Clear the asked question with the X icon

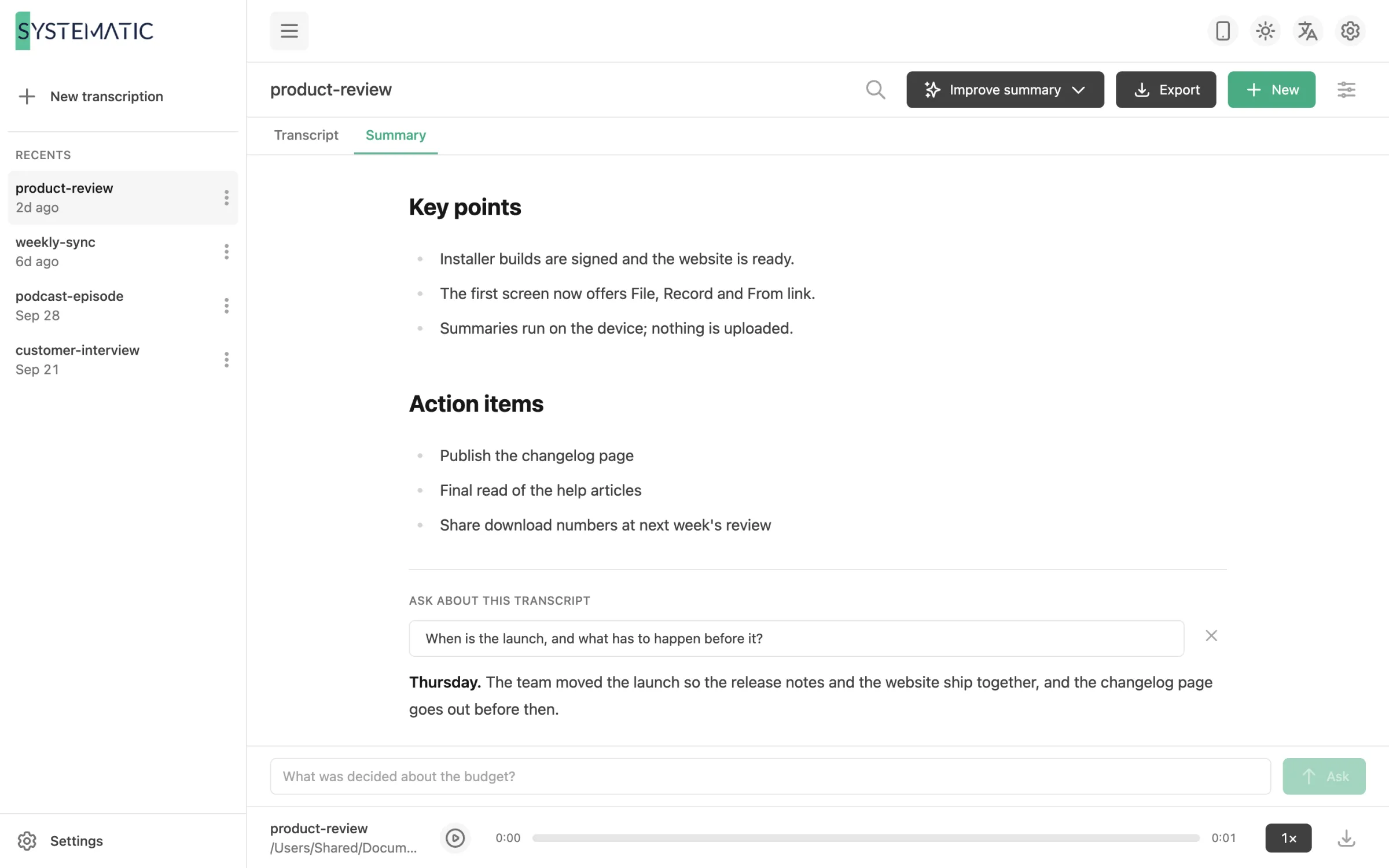(1211, 635)
